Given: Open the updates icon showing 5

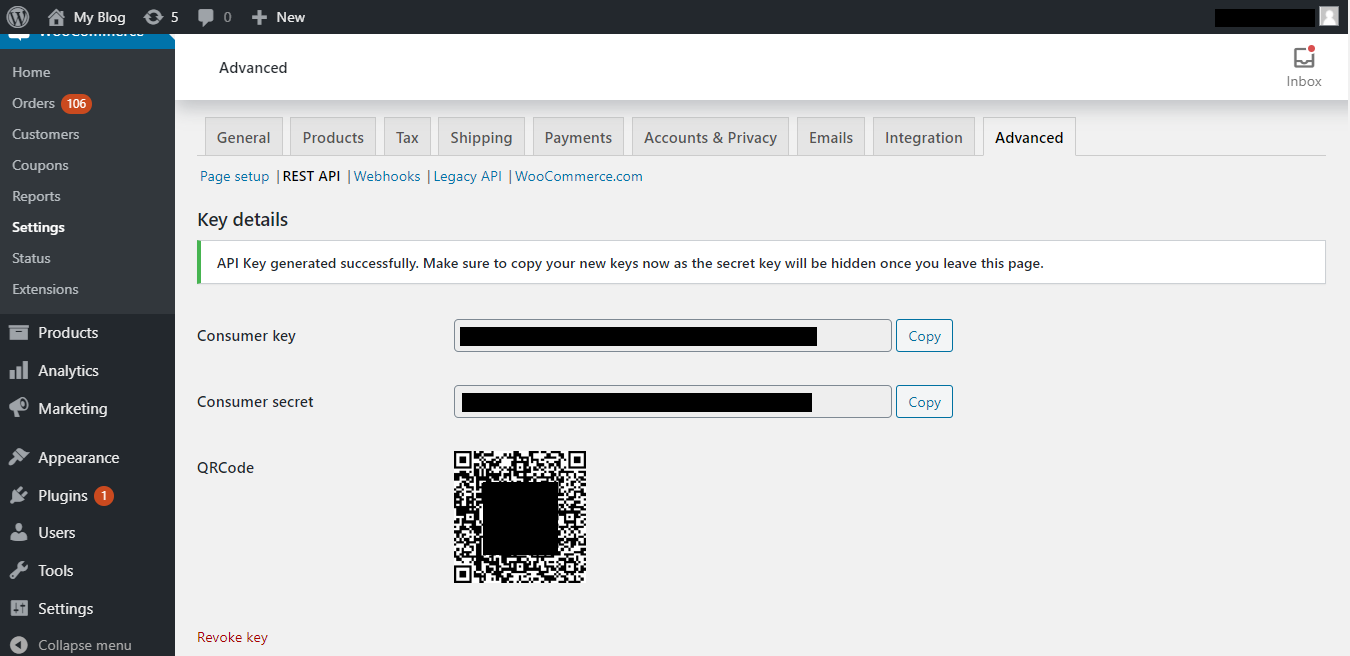Looking at the screenshot, I should (x=153, y=17).
